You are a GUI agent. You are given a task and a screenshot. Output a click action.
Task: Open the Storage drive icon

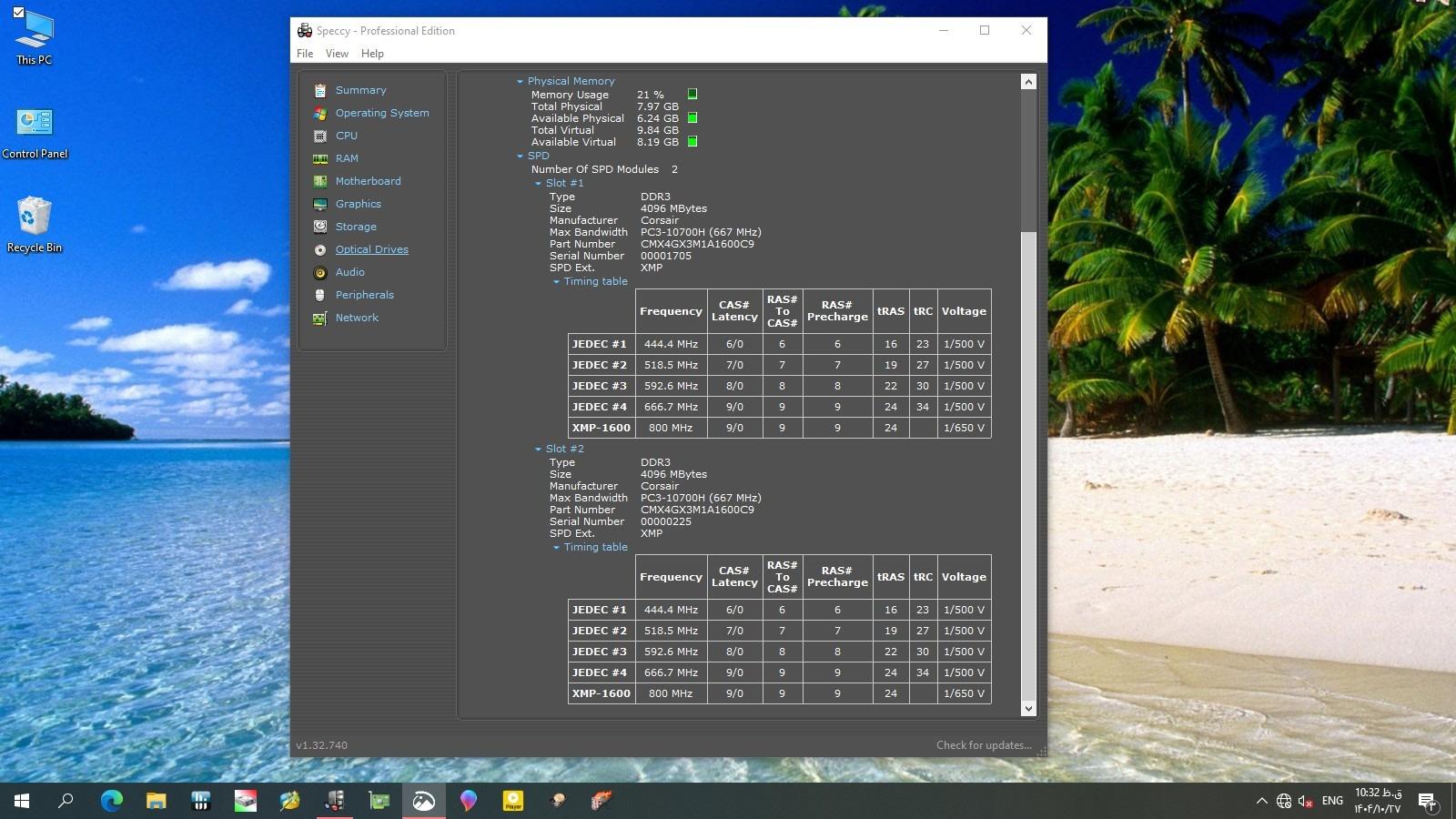pyautogui.click(x=320, y=227)
